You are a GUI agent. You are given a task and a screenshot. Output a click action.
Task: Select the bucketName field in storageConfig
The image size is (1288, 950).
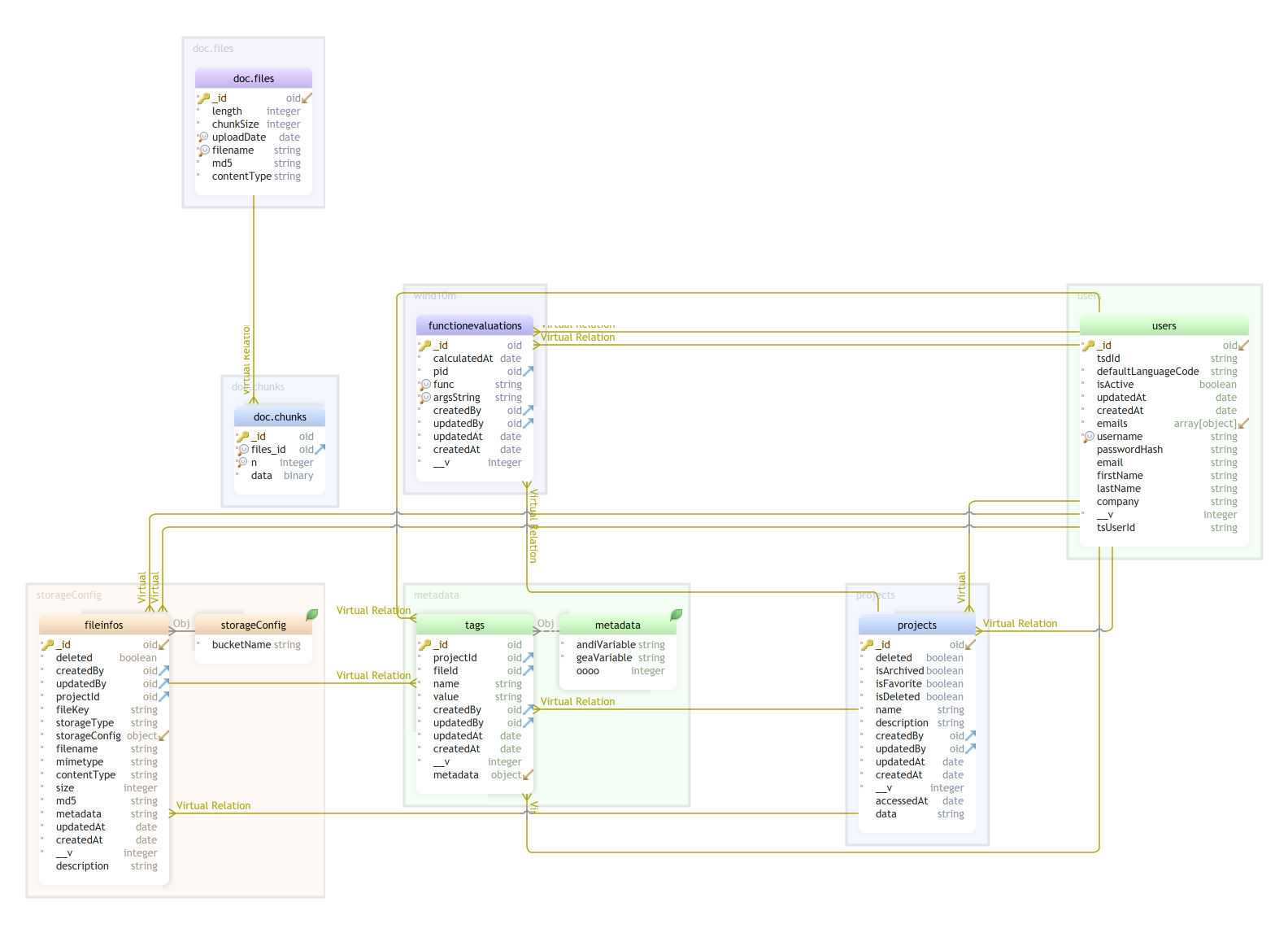pos(241,645)
